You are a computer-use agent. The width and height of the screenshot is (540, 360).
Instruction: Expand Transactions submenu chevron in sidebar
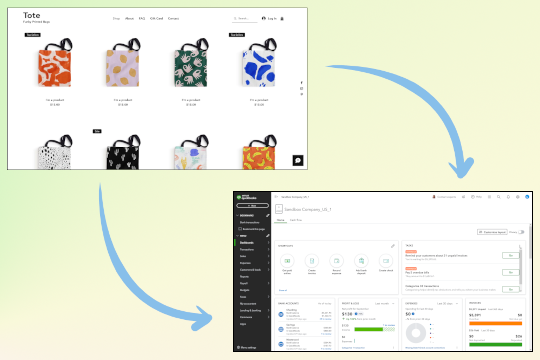(268, 249)
